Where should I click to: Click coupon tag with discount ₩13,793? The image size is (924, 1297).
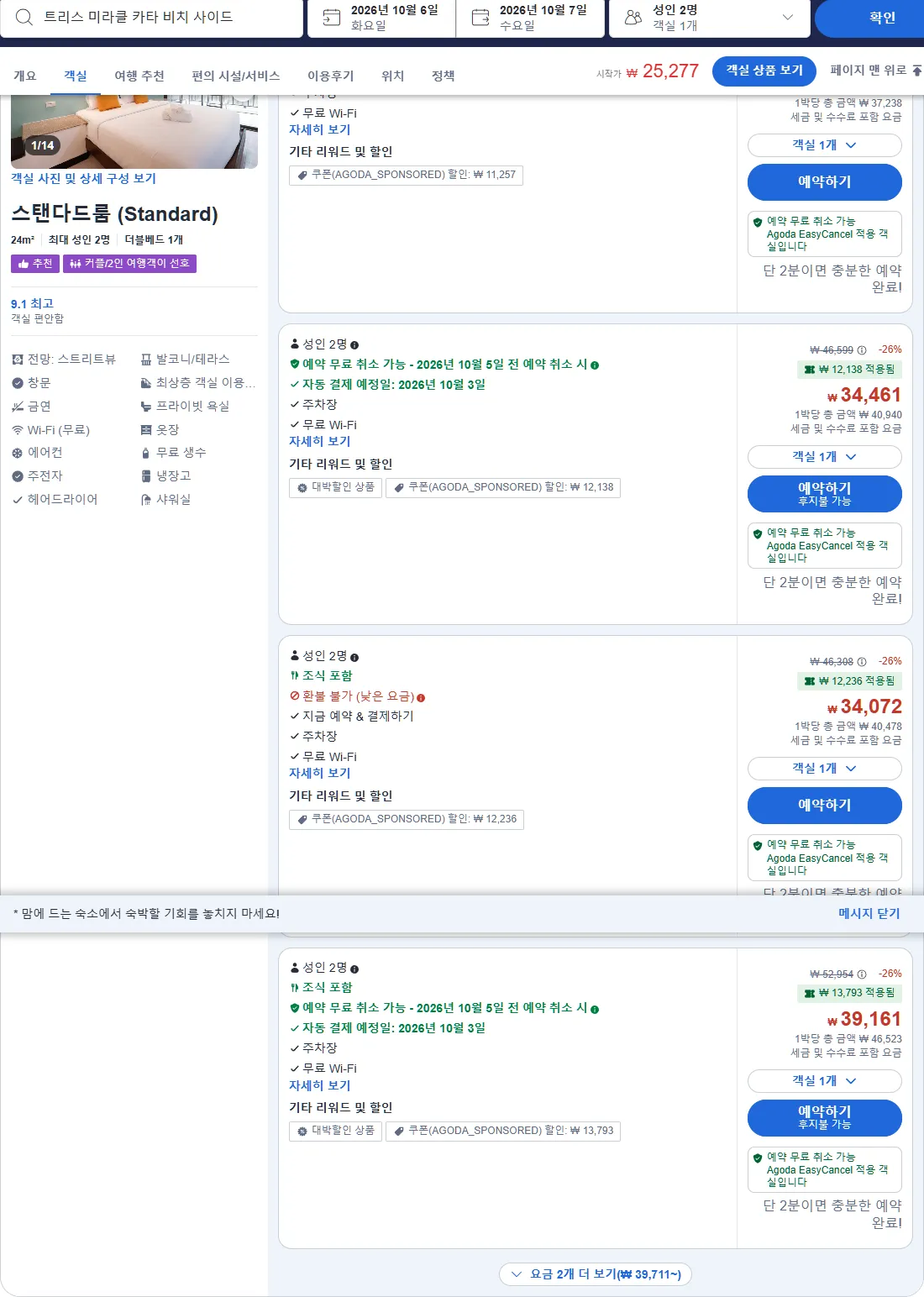pos(503,1131)
